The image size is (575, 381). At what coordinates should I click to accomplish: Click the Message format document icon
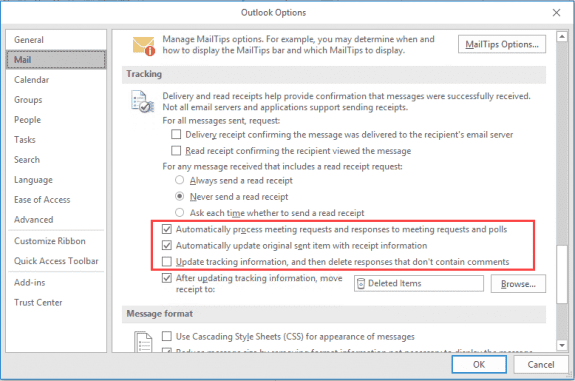pos(143,341)
